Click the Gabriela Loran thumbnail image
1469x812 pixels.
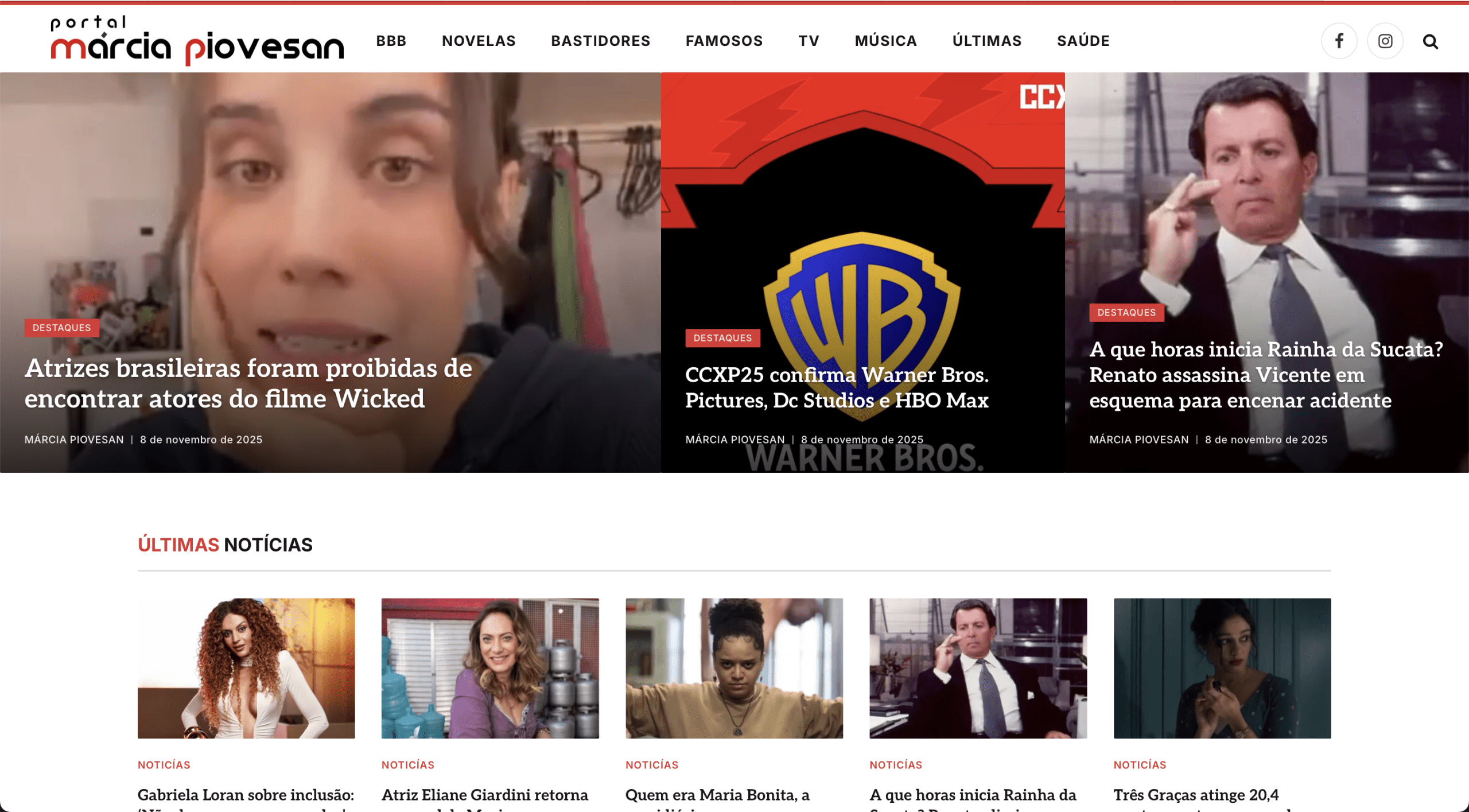pyautogui.click(x=246, y=668)
